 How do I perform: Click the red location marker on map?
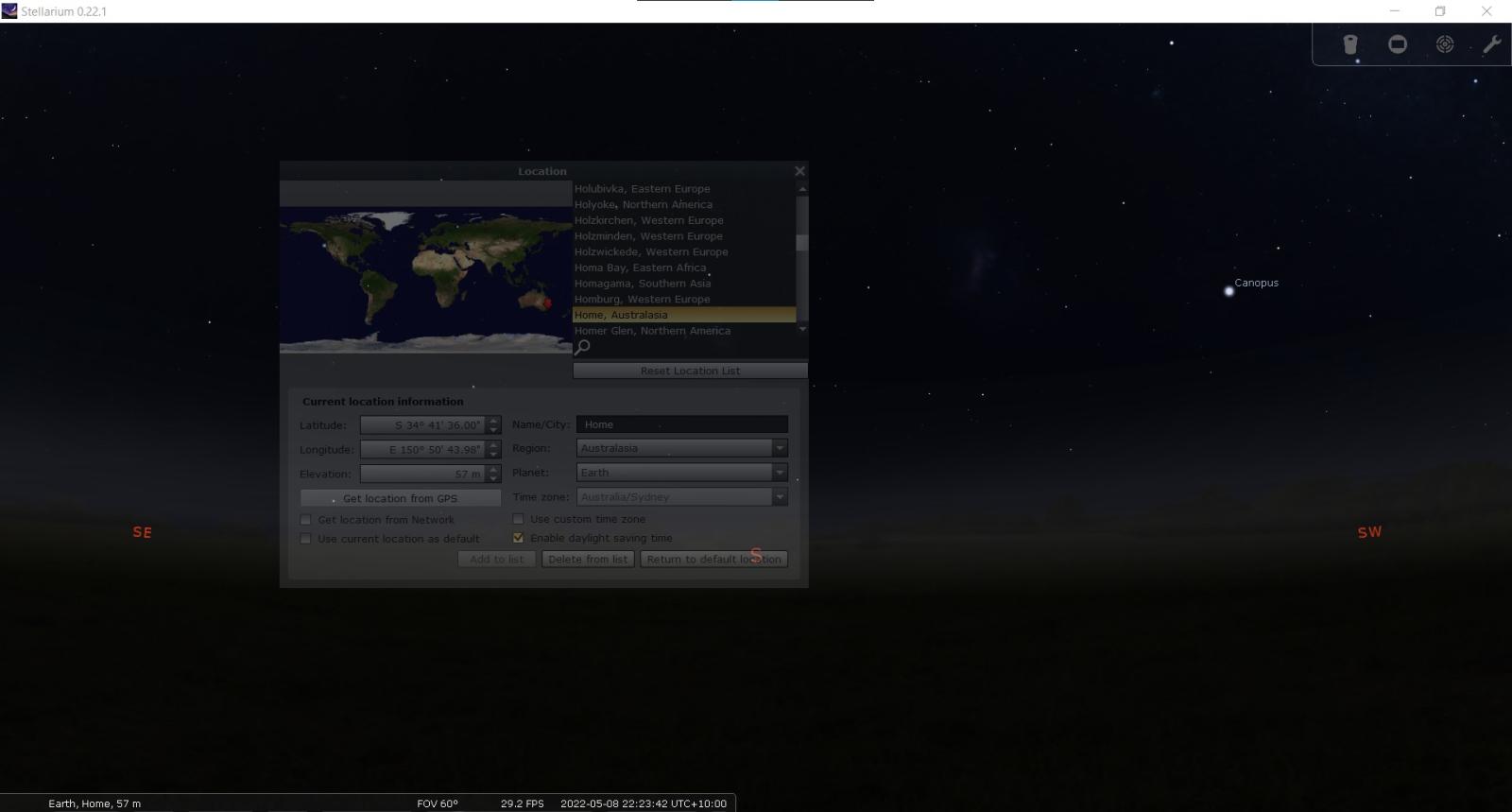pos(547,302)
